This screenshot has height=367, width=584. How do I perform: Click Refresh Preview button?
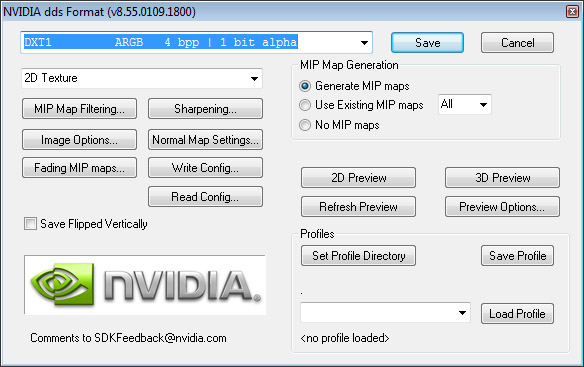358,206
